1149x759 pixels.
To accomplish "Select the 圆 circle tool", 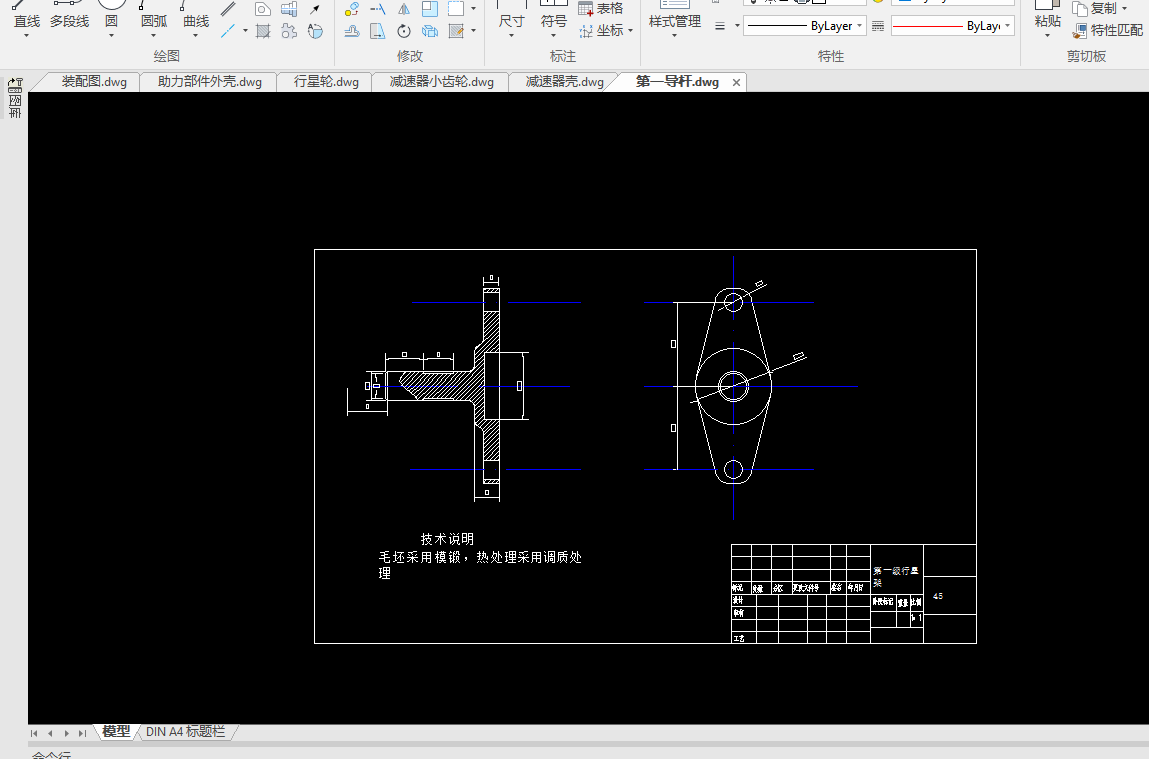I will 111,16.
